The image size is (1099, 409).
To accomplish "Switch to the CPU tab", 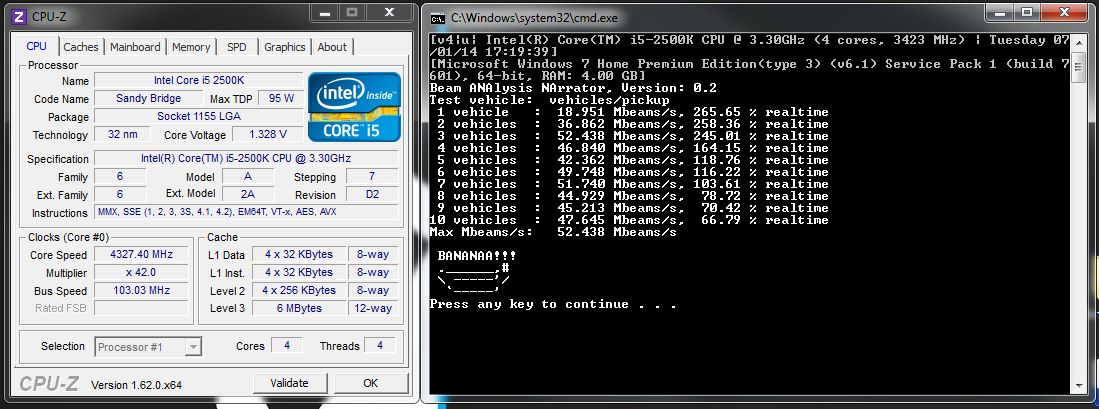I will 36,46.
